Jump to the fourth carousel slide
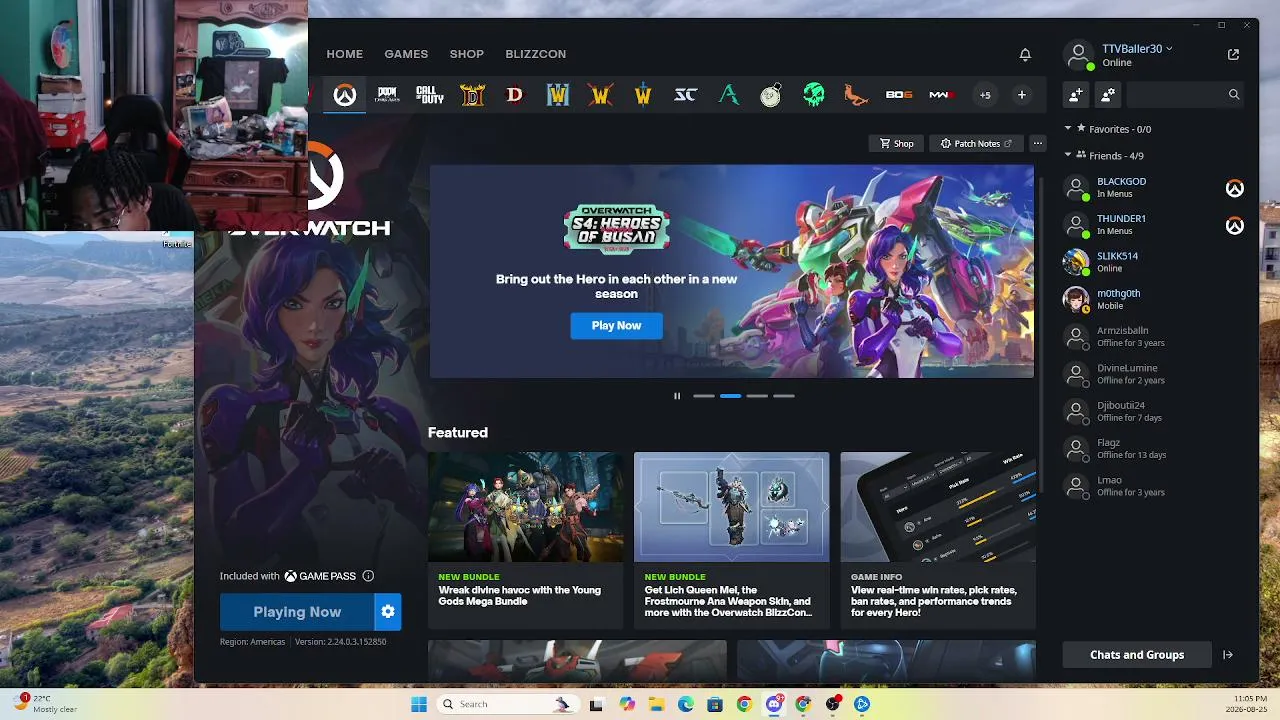Image resolution: width=1280 pixels, height=720 pixels. click(x=784, y=396)
